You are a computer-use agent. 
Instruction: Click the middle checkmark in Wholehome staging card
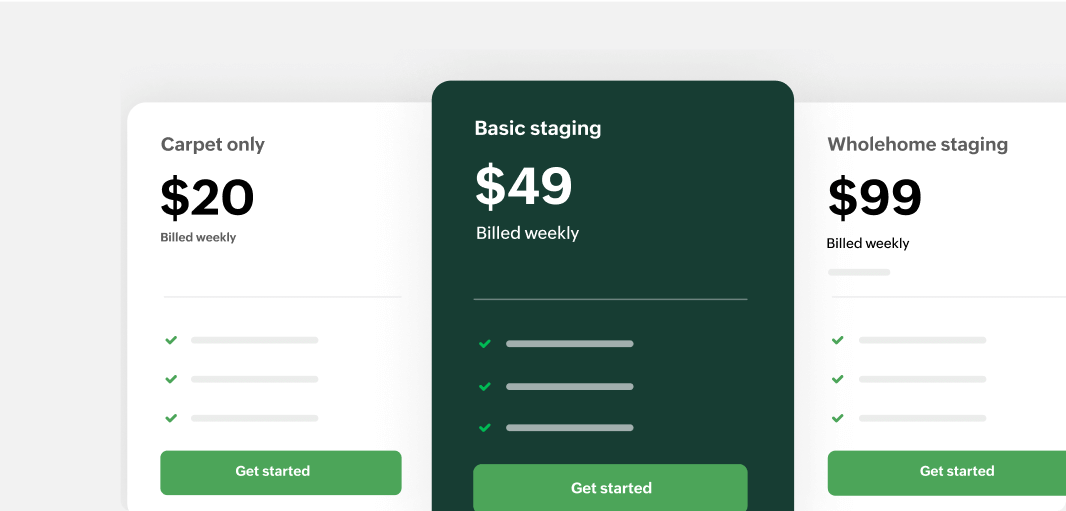click(x=838, y=379)
